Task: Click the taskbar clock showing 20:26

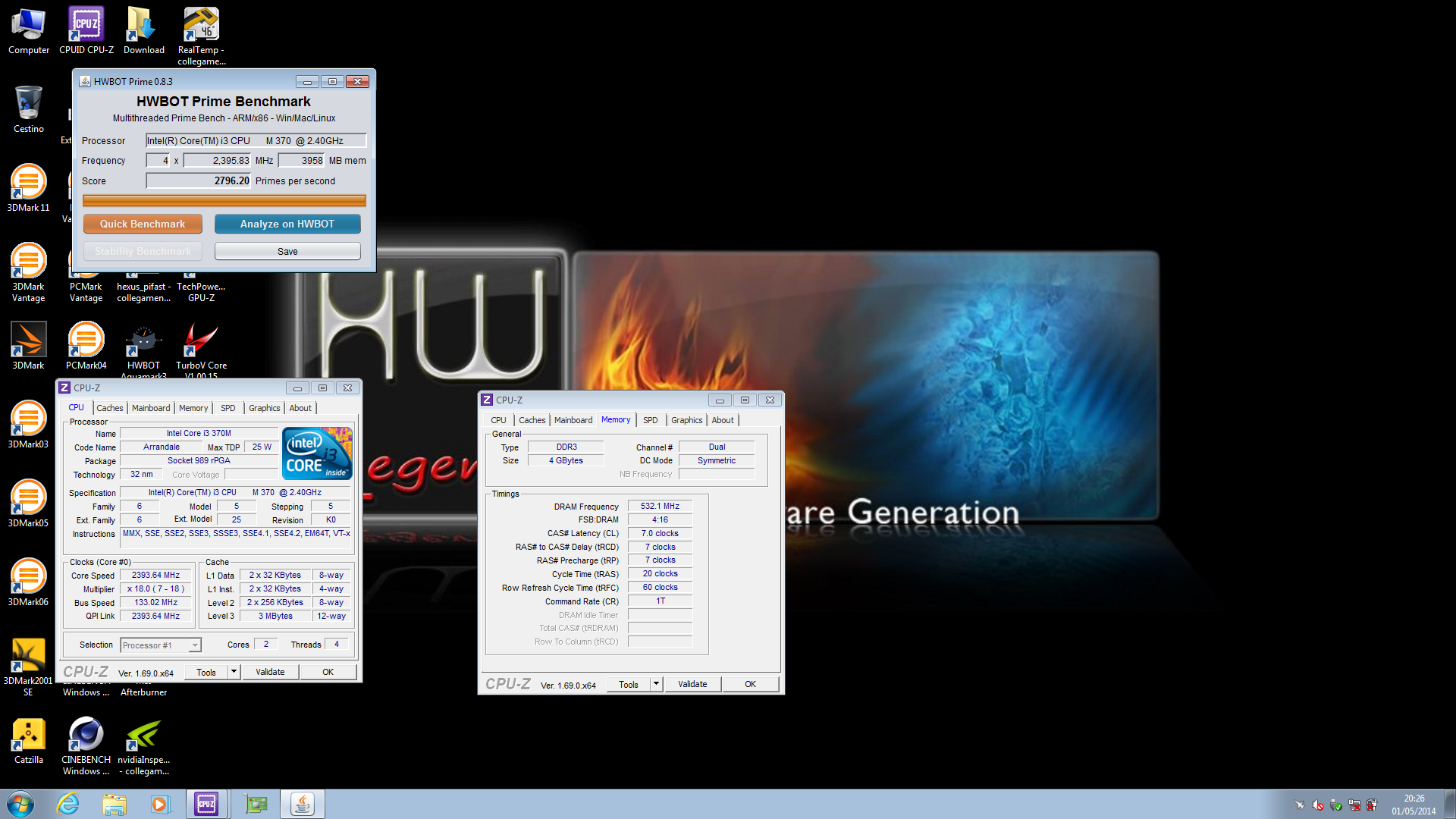Action: 1414,805
